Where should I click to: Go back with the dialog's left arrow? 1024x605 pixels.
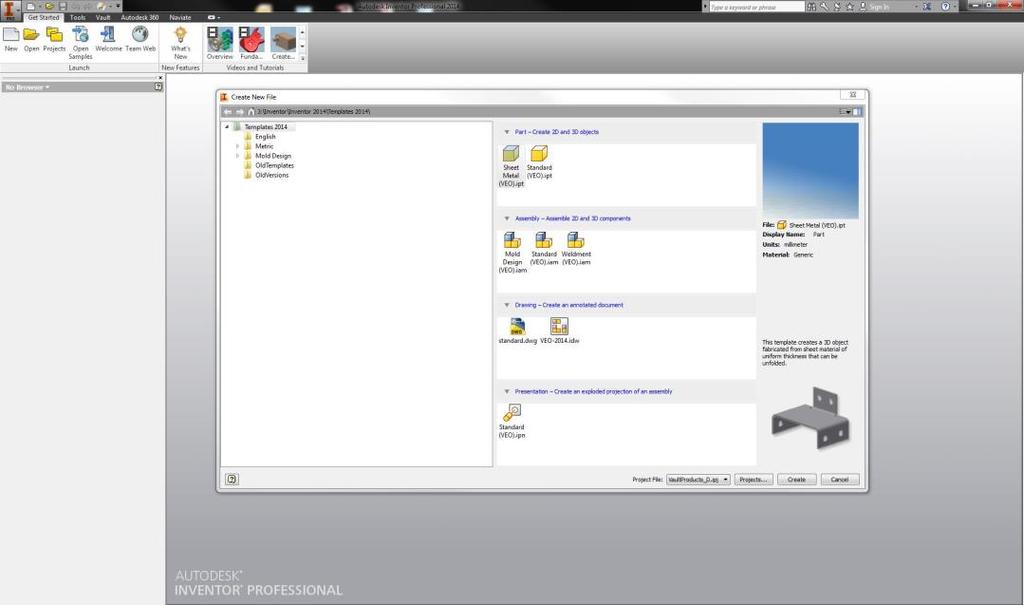[x=228, y=112]
